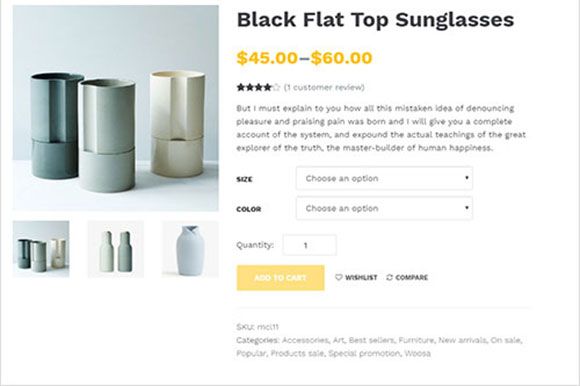Open the Special promotion category link
The height and width of the screenshot is (386, 580).
[x=364, y=353]
